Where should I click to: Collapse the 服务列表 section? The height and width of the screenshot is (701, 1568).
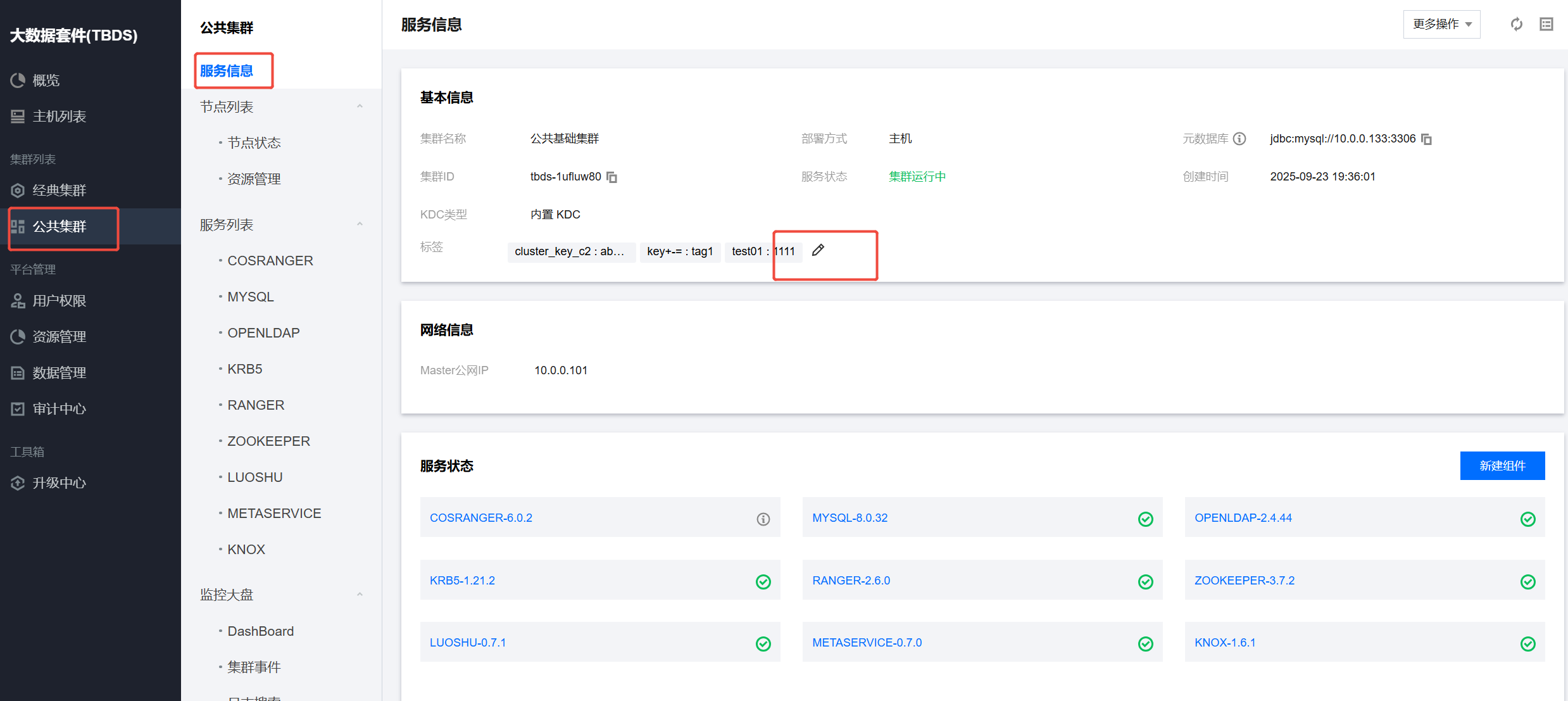360,224
